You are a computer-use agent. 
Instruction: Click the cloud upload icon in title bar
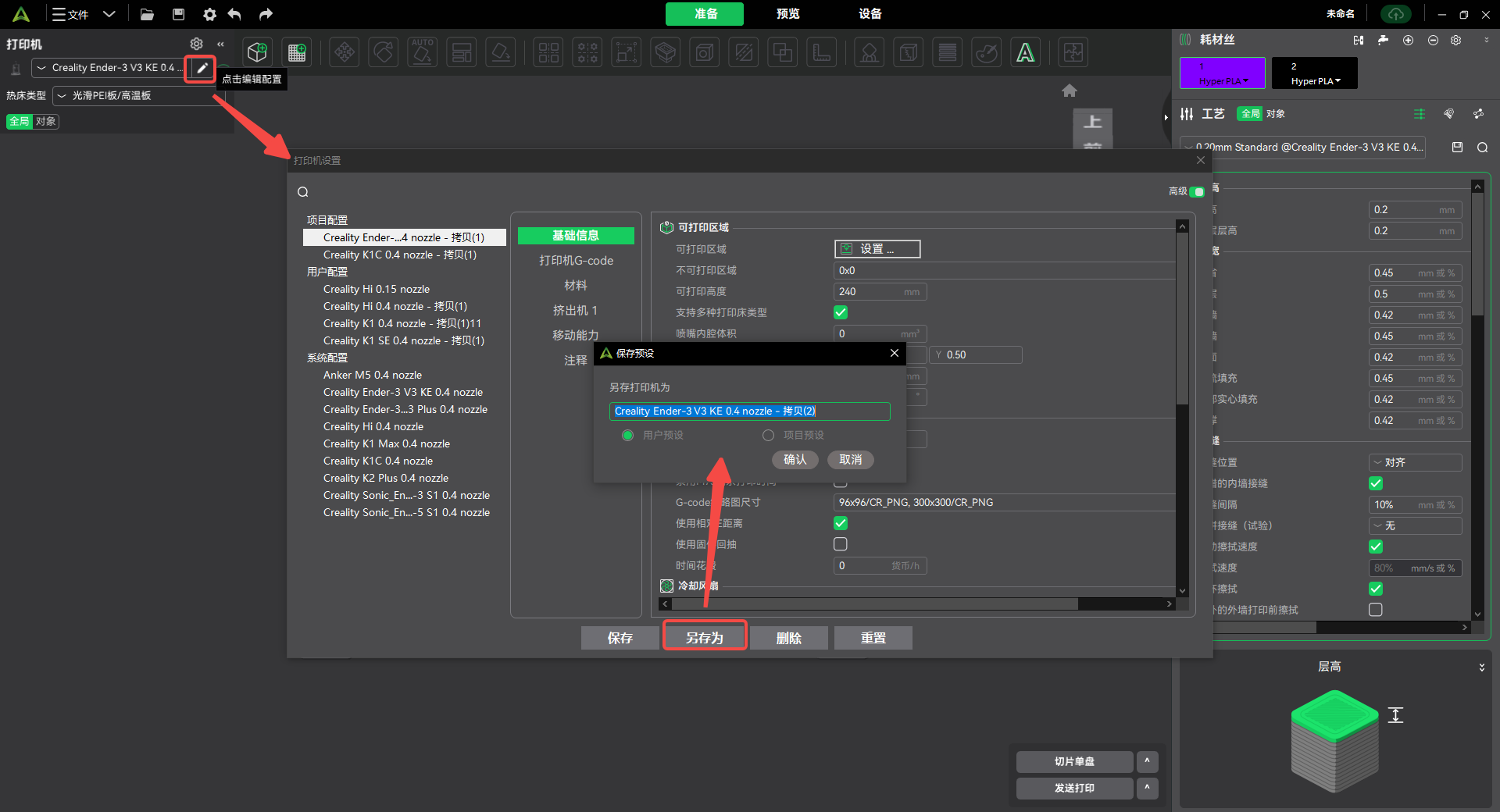(1396, 14)
